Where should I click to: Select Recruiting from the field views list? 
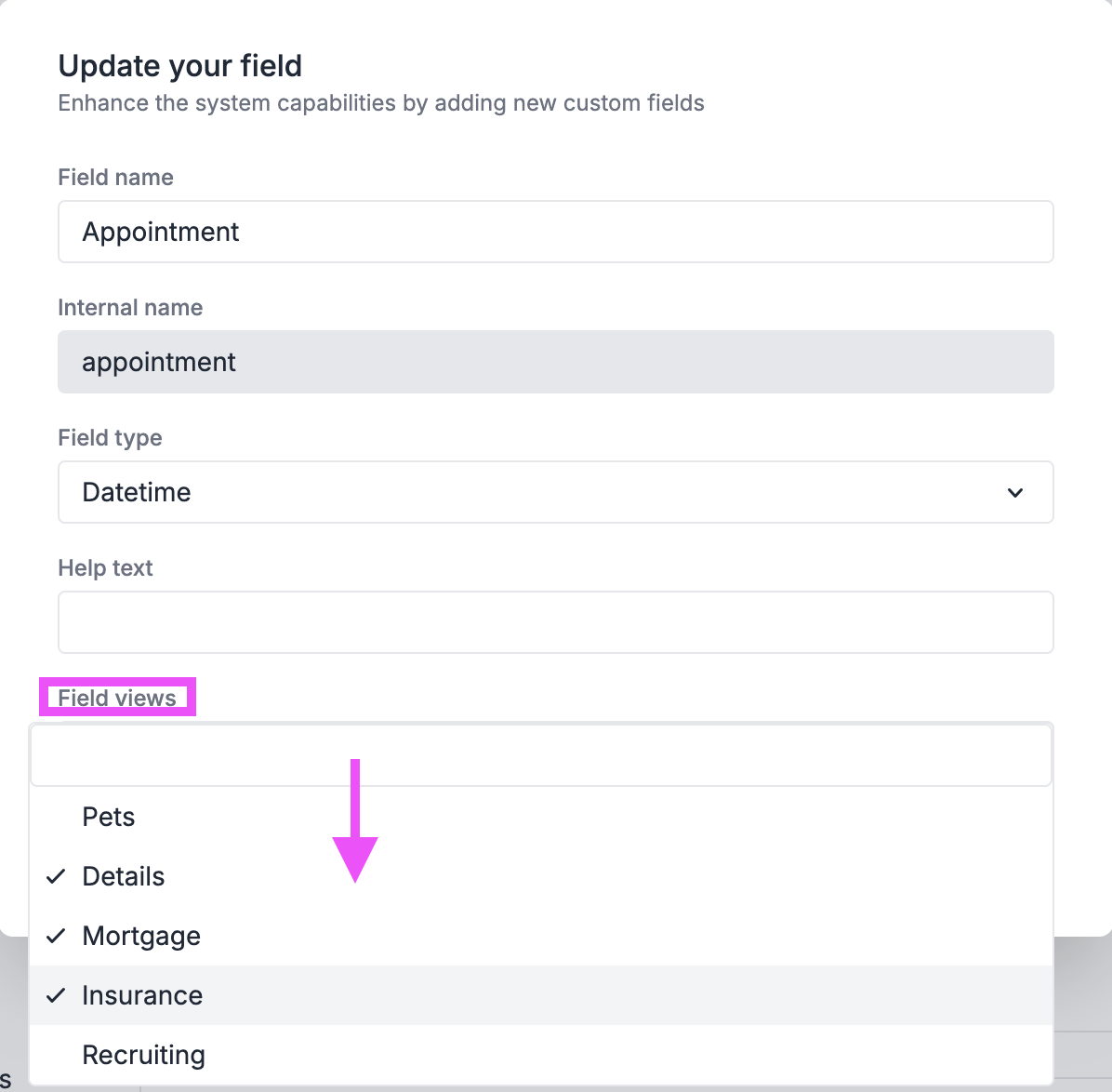coord(143,1054)
